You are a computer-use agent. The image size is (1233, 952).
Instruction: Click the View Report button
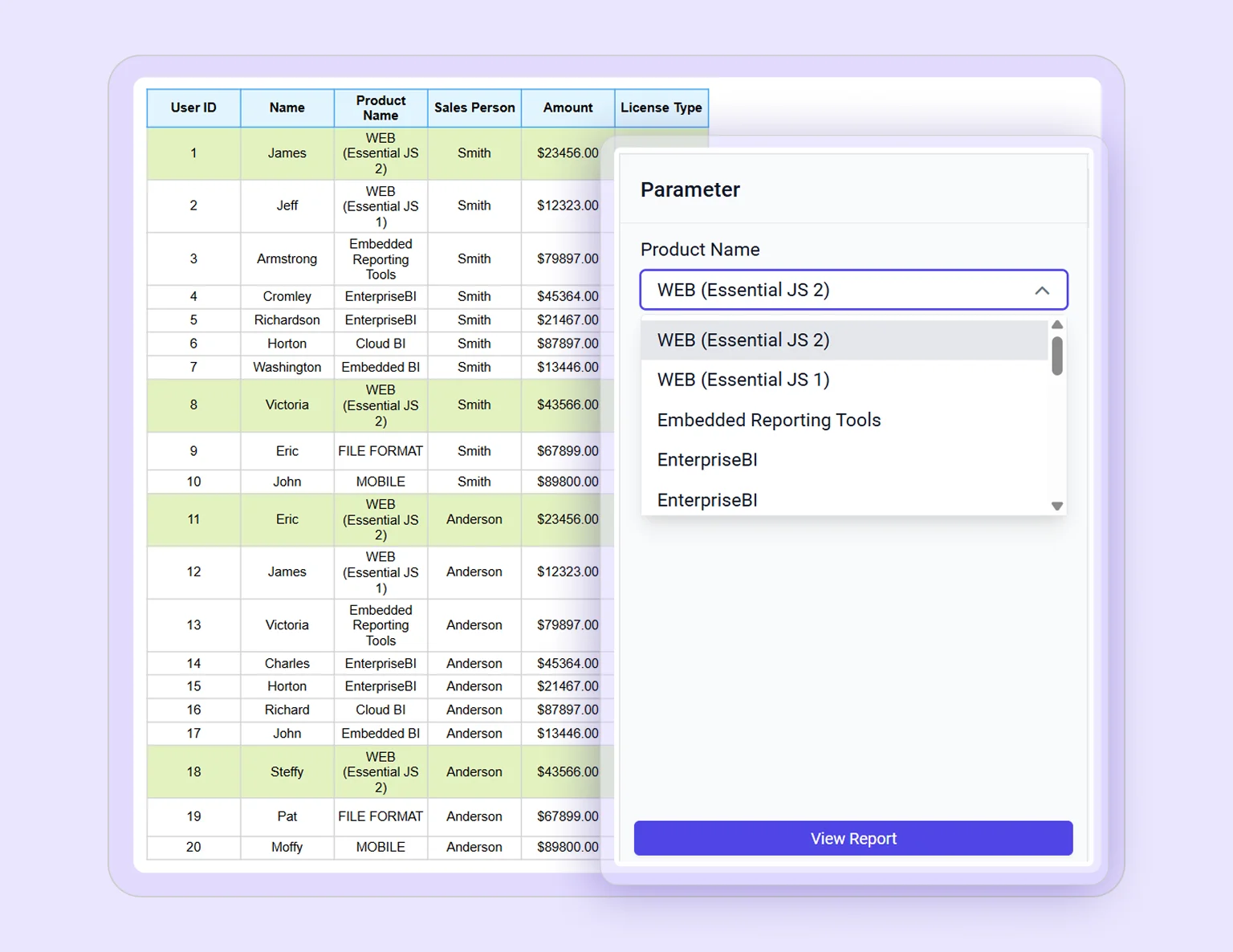pos(853,838)
